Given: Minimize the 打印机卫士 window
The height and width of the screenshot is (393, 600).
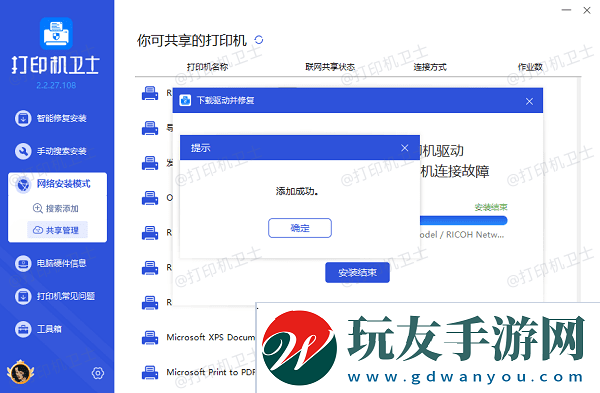Looking at the screenshot, I should coord(566,10).
